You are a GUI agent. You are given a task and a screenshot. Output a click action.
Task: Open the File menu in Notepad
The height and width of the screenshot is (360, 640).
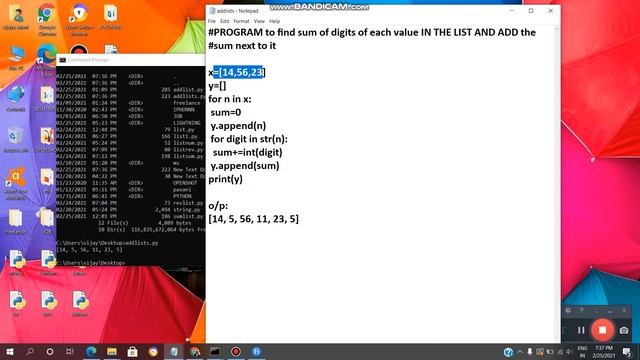[211, 21]
